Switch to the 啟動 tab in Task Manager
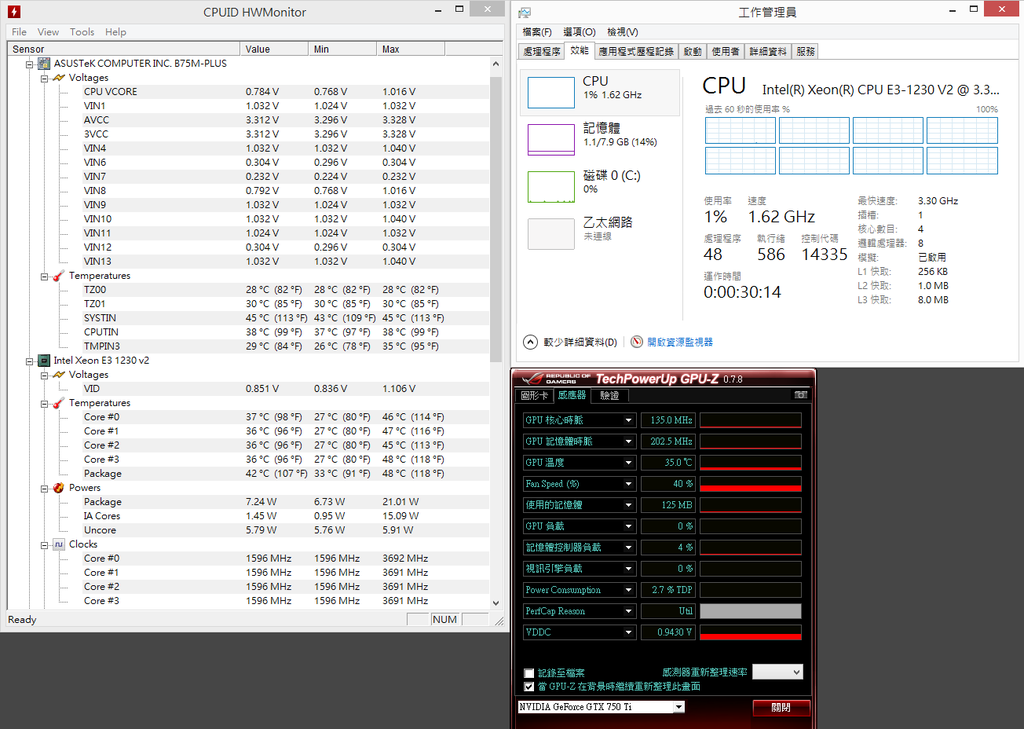Screen dimensions: 1024x729 (693, 52)
